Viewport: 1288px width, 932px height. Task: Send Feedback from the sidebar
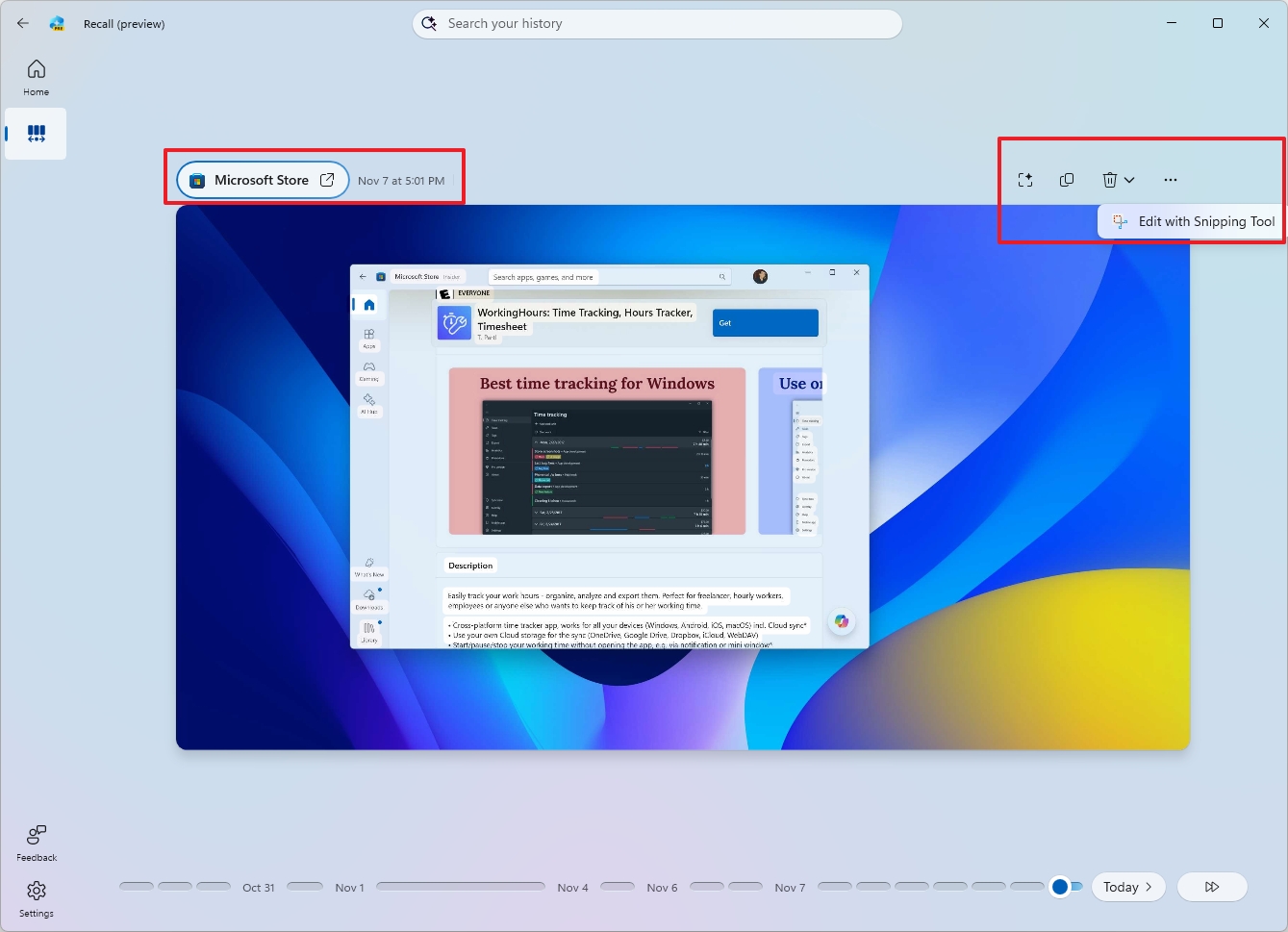click(x=36, y=842)
